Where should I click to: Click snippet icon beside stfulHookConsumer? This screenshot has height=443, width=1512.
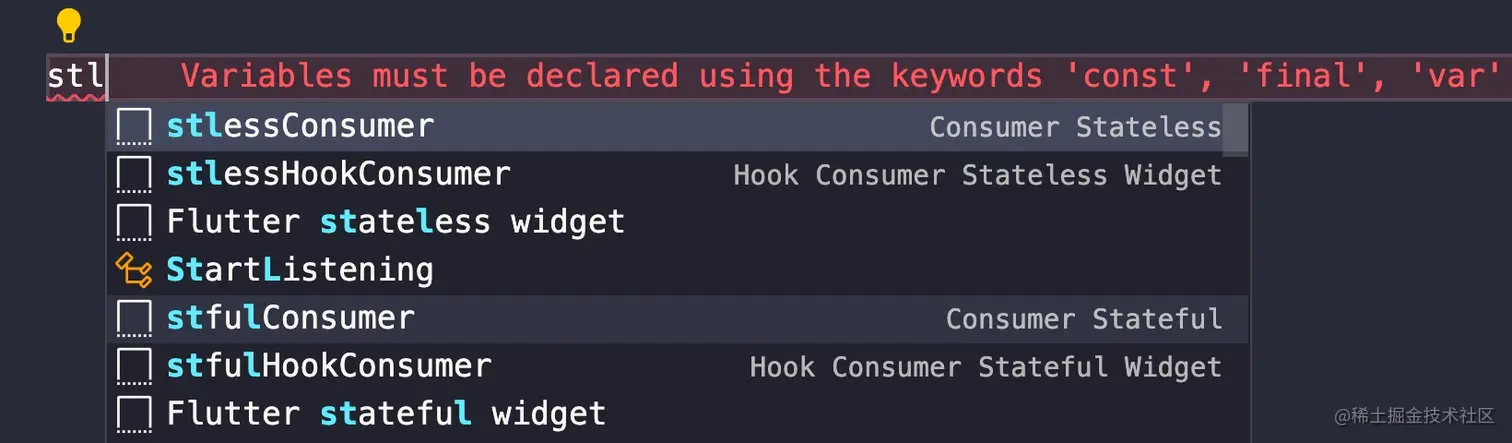point(134,367)
